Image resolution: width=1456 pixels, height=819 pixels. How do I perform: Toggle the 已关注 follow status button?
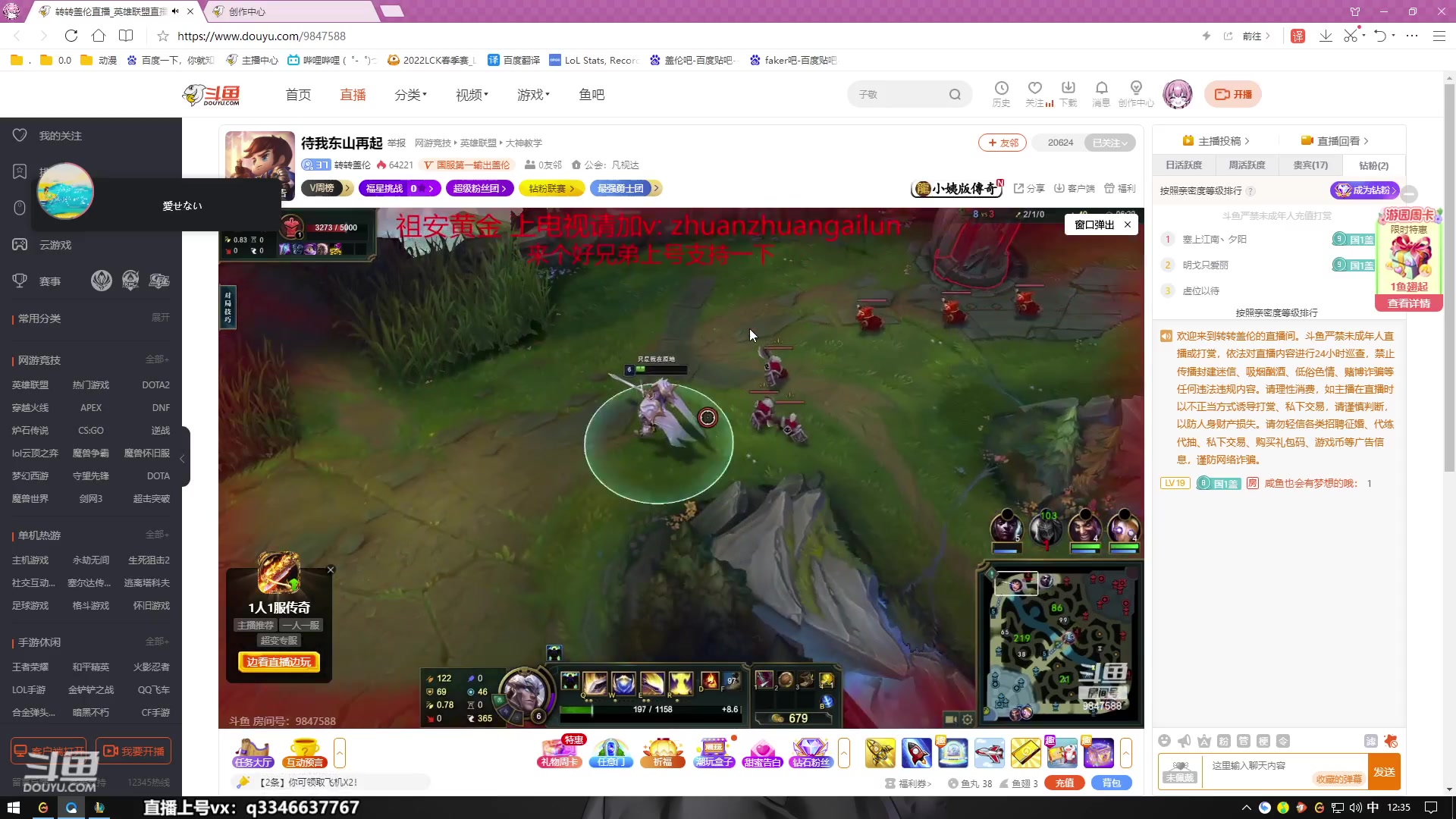point(1109,143)
